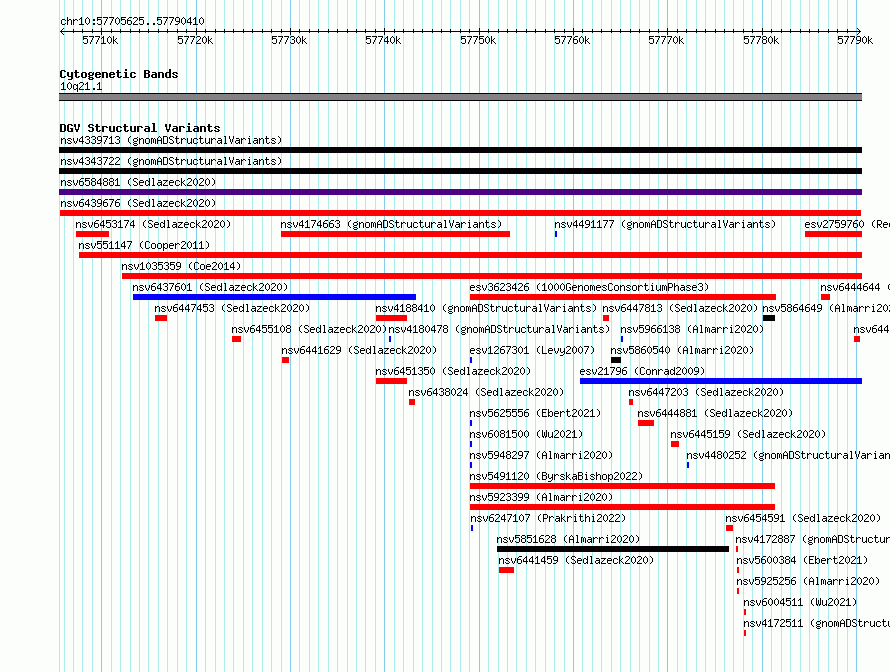This screenshot has width=890, height=672.
Task: Click the nsv4491177 gnomAD label
Action: pyautogui.click(x=665, y=224)
